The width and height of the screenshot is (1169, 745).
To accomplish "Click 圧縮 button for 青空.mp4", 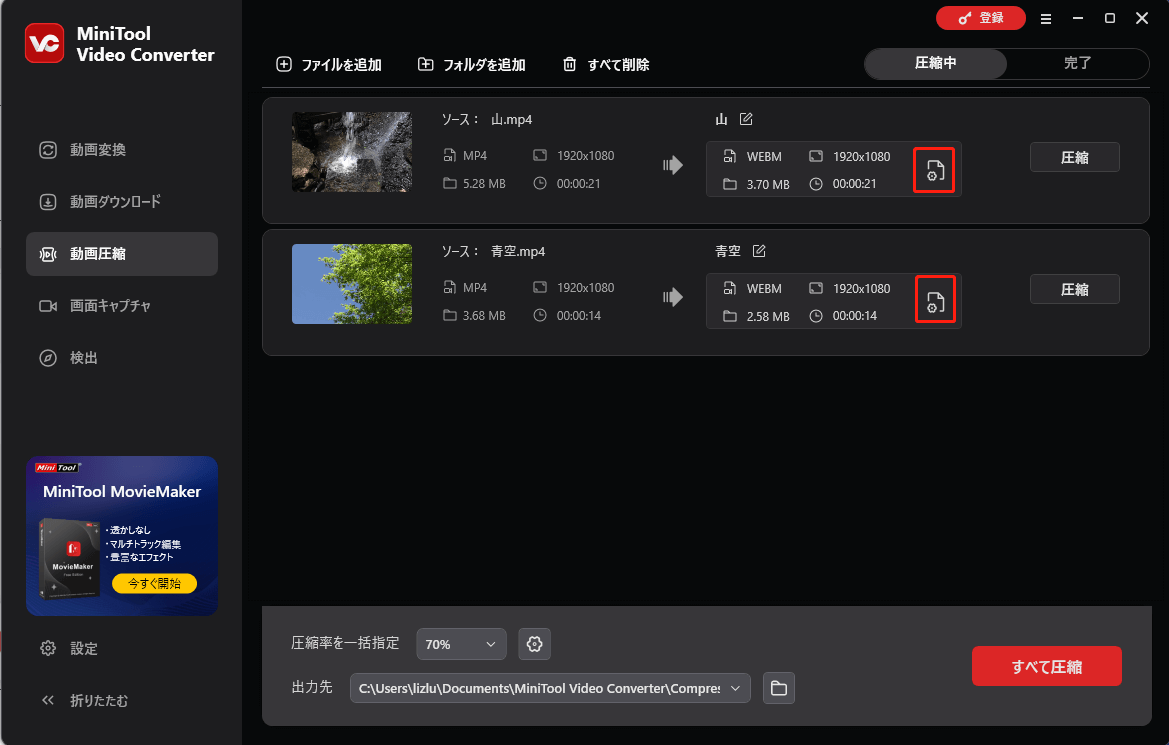I will point(1074,289).
